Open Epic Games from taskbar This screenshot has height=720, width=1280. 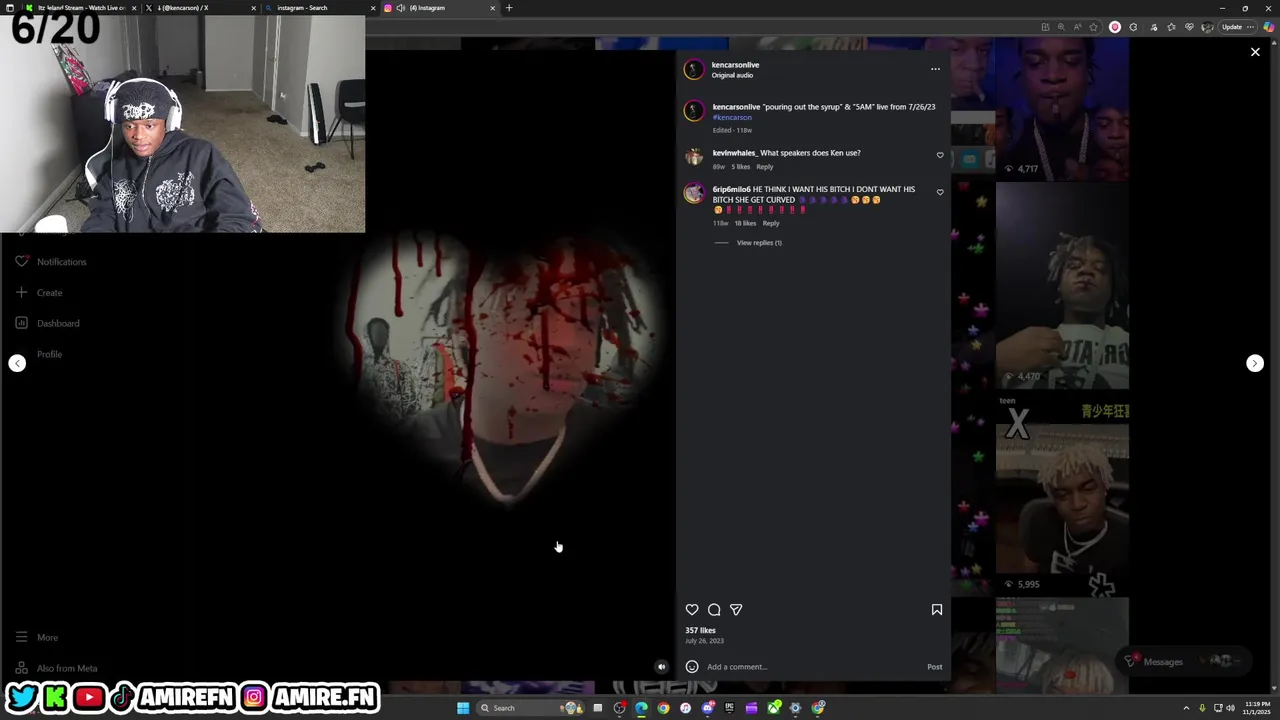[x=729, y=708]
